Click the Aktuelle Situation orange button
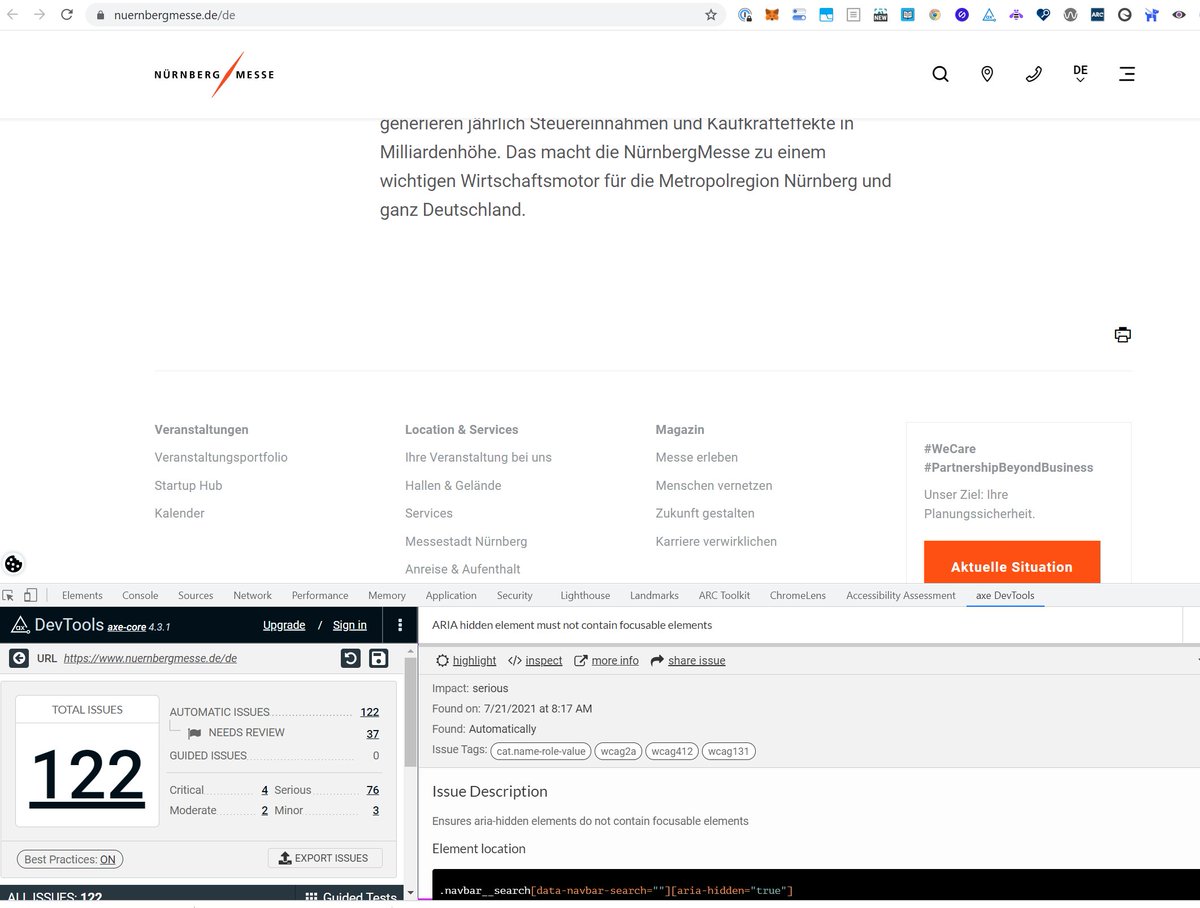Viewport: 1200px width, 908px height. tap(1012, 563)
